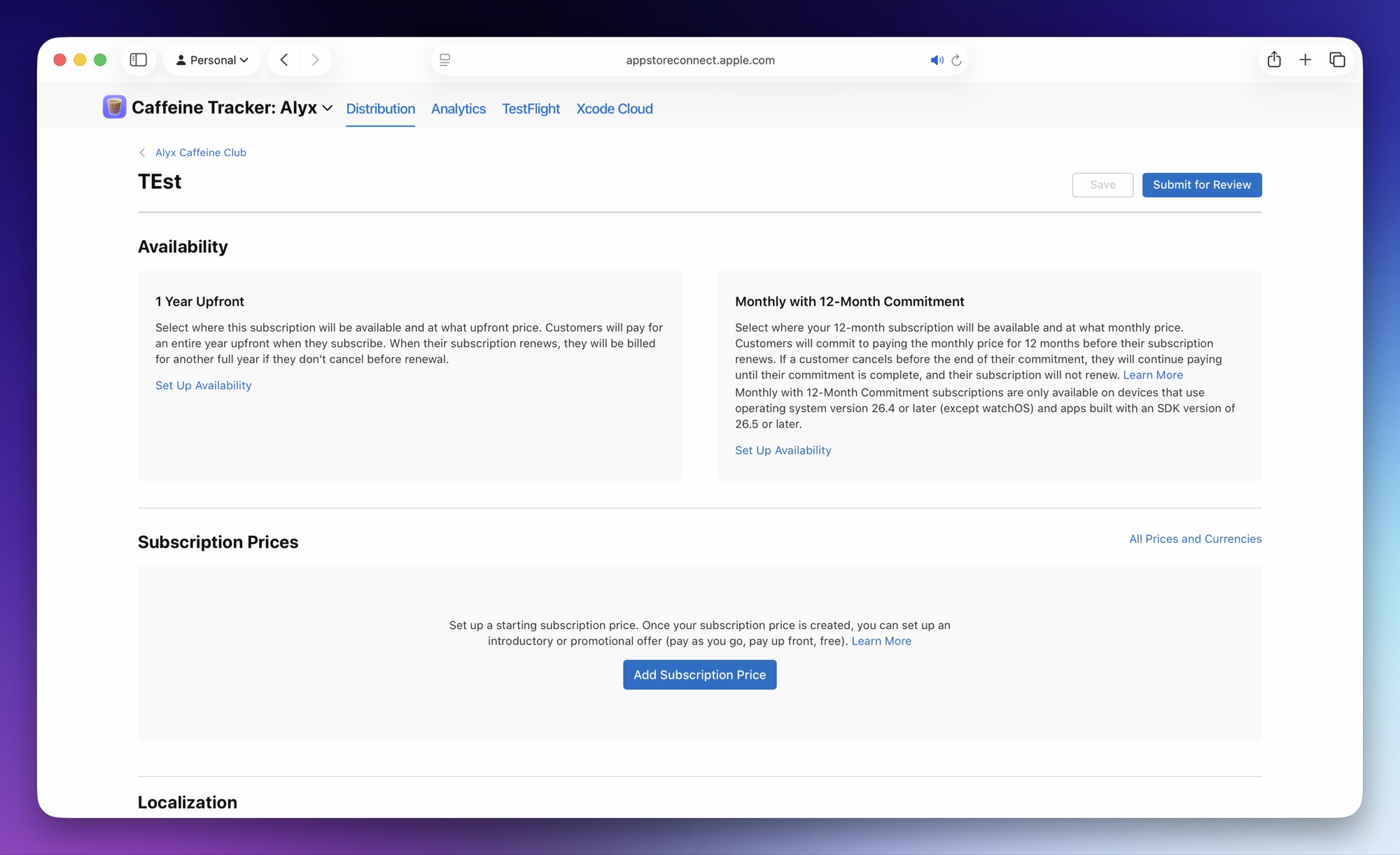Click Monthly with 12-Month Commitment heading
The width and height of the screenshot is (1400, 855).
coord(850,302)
